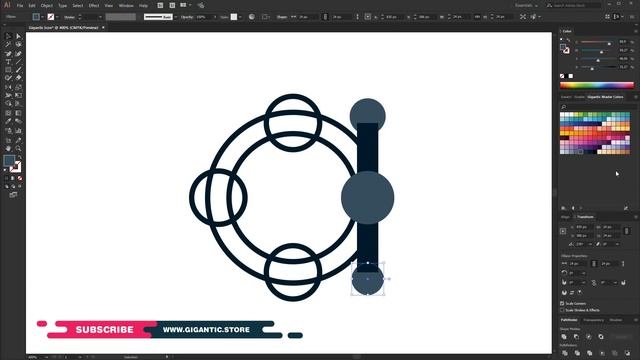Switch to the Align panel tab

[x=565, y=217]
